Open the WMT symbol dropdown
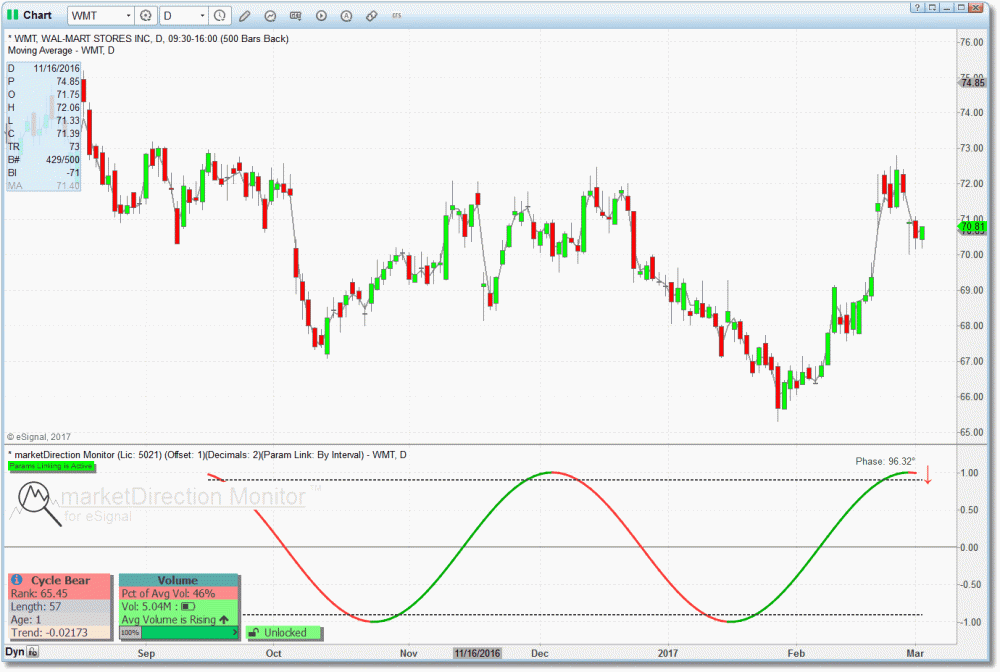Viewport: 1000px width, 672px height. 128,16
